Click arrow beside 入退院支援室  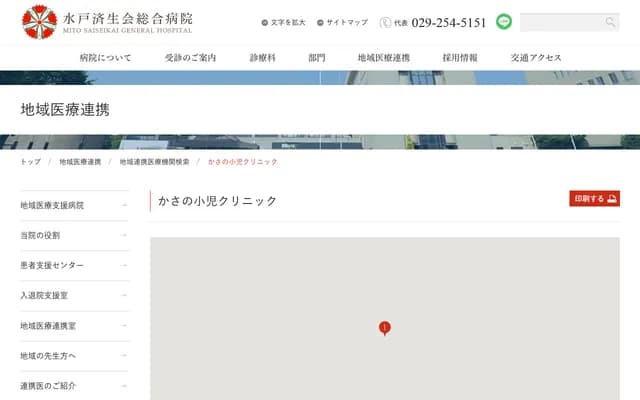coord(124,296)
